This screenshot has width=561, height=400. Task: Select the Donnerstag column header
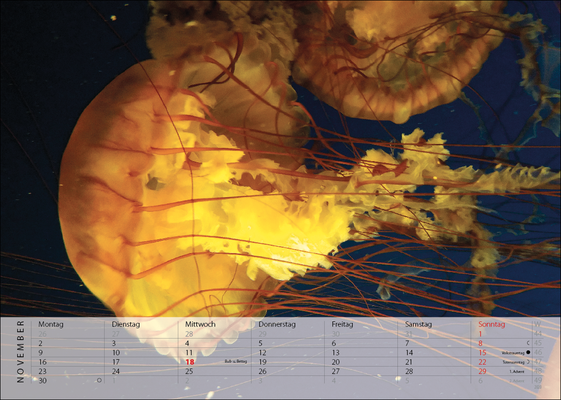click(277, 325)
